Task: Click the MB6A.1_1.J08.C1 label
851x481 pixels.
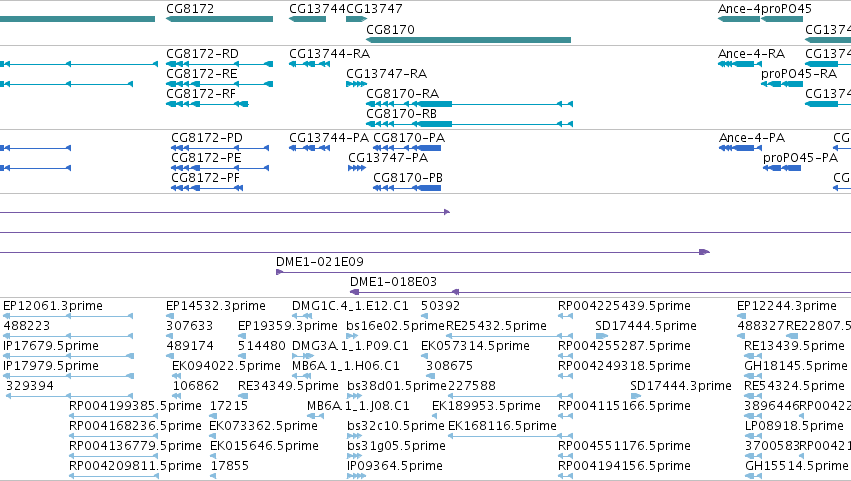Action: coord(358,406)
